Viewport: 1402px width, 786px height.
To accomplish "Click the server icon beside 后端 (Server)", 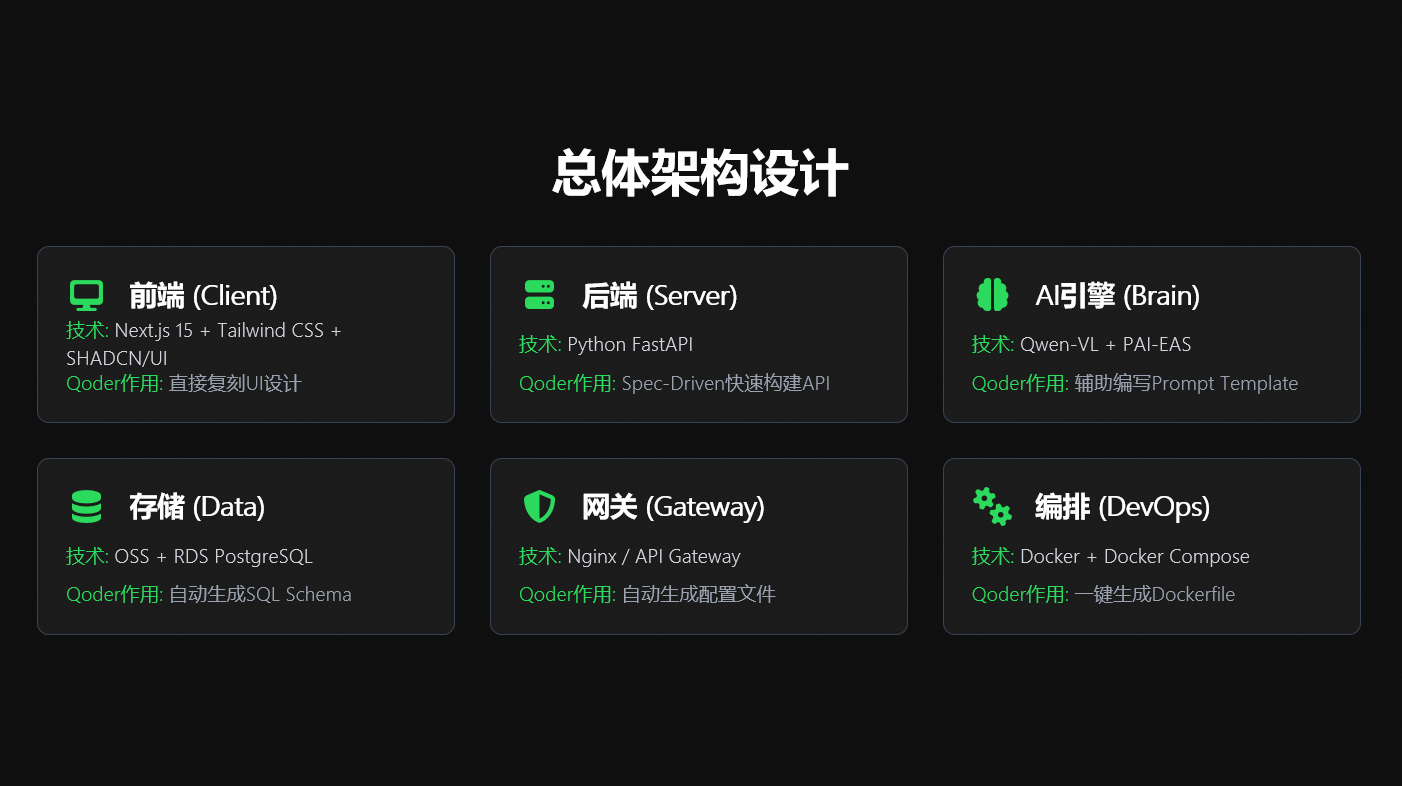I will [x=539, y=295].
